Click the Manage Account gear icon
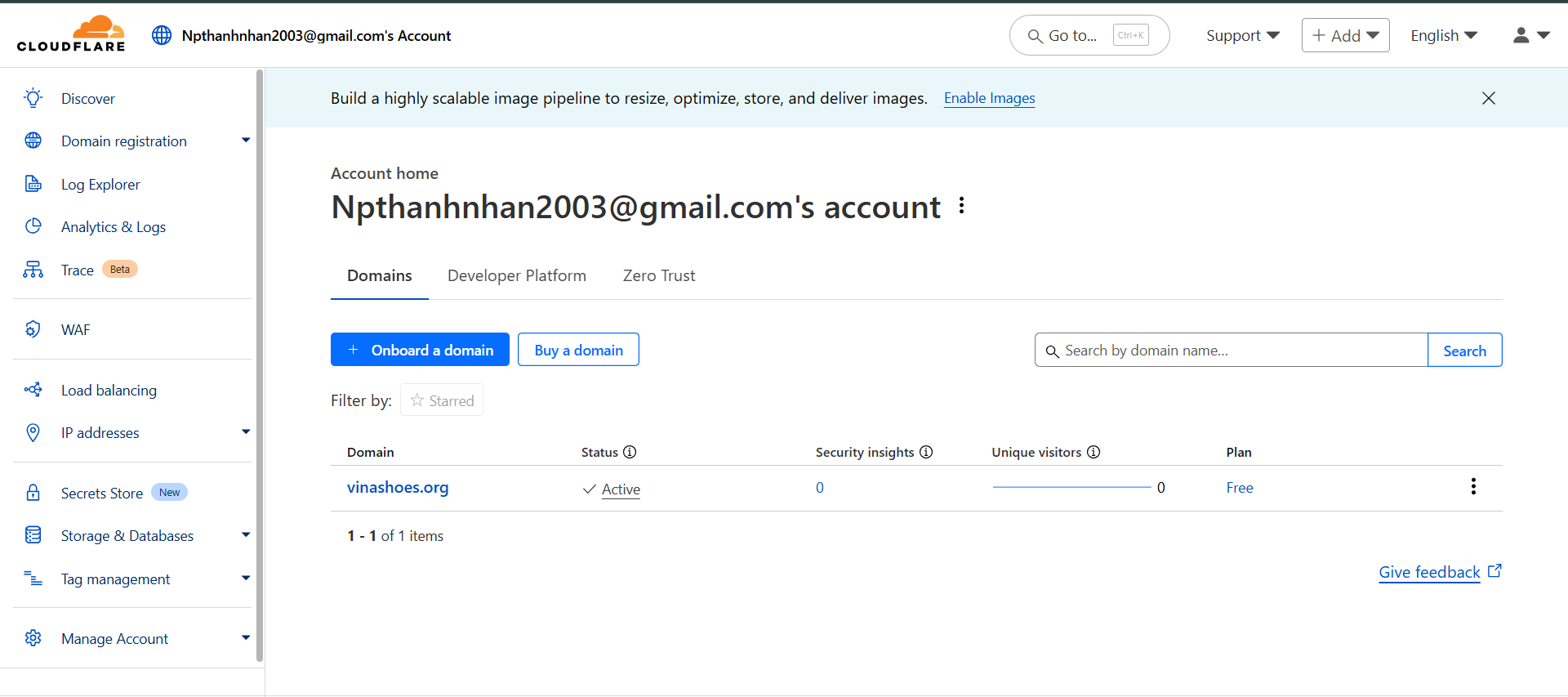This screenshot has height=697, width=1568. [33, 638]
